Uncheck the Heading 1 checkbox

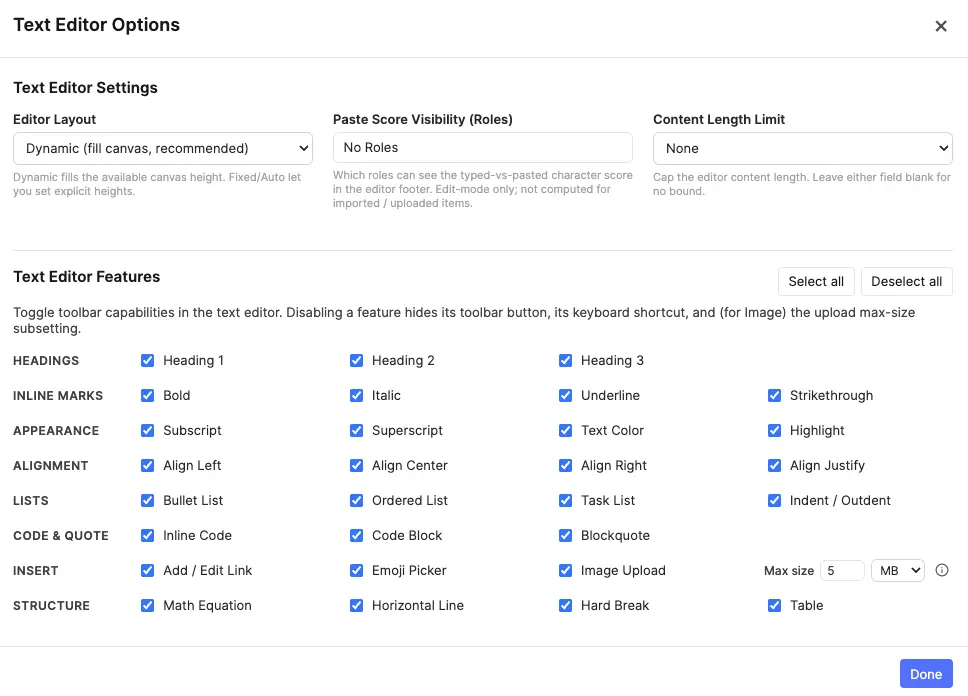(147, 360)
